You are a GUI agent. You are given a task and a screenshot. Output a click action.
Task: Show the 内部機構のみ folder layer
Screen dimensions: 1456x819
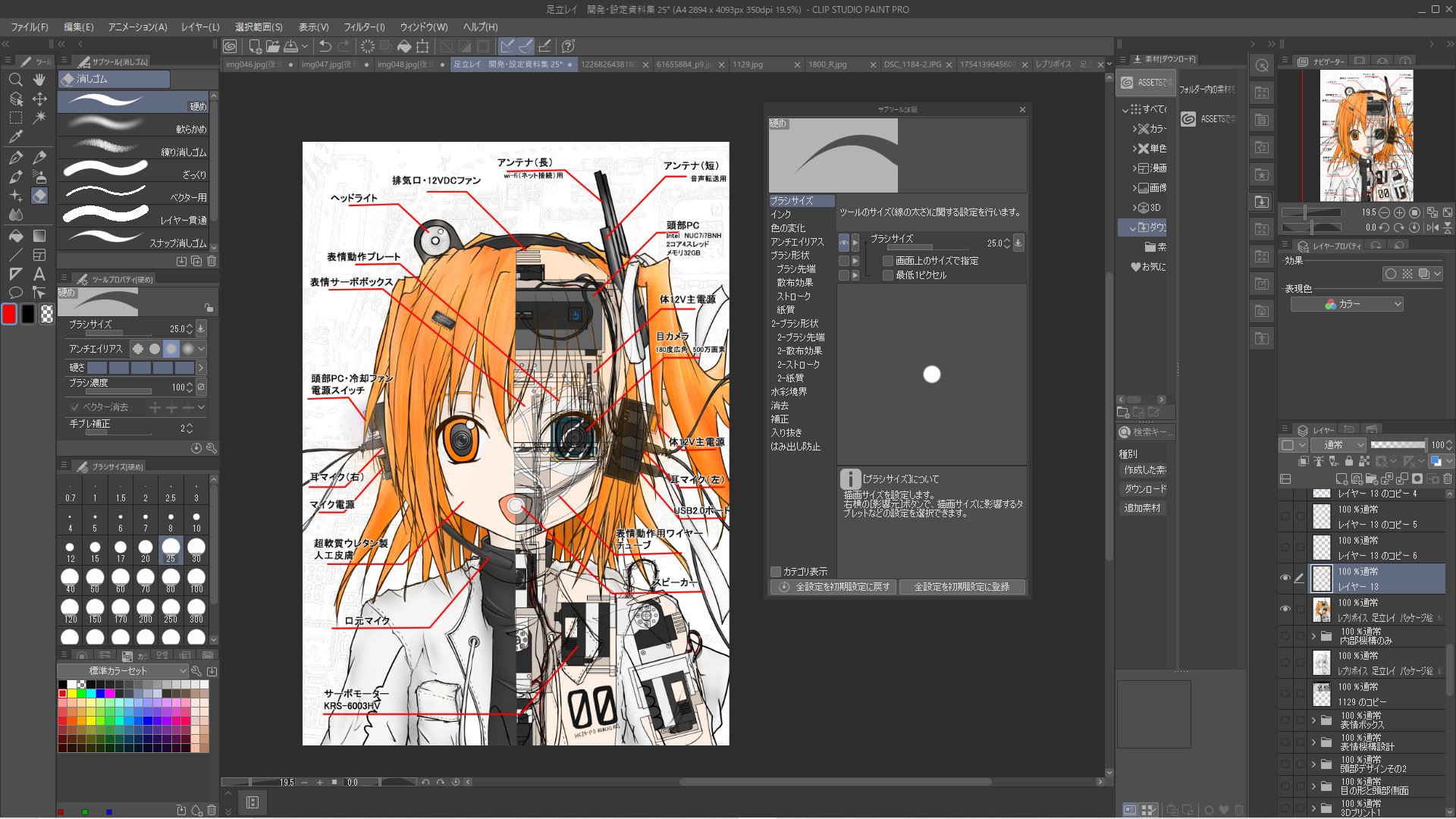(1285, 635)
